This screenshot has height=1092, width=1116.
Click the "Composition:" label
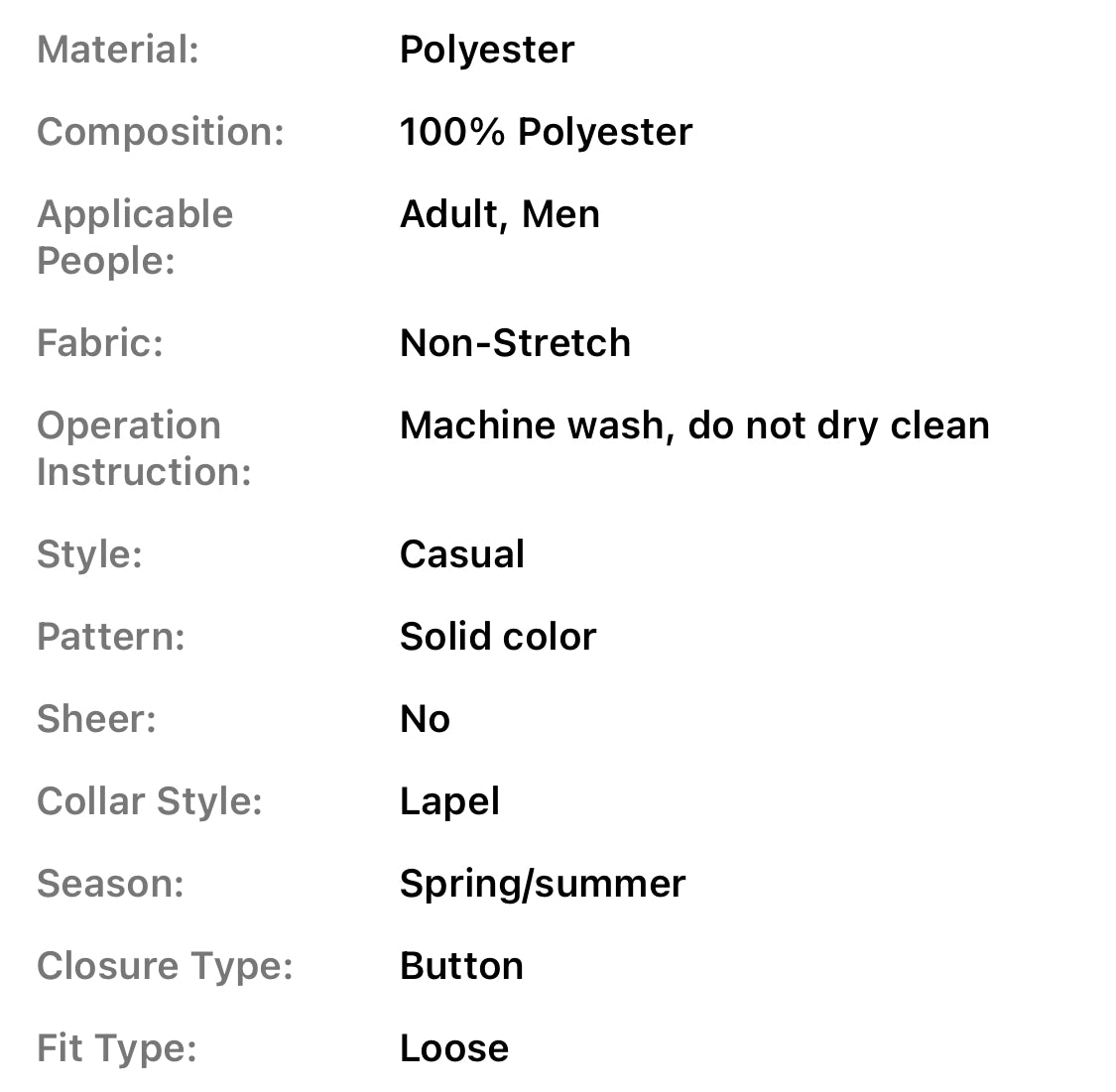click(160, 132)
